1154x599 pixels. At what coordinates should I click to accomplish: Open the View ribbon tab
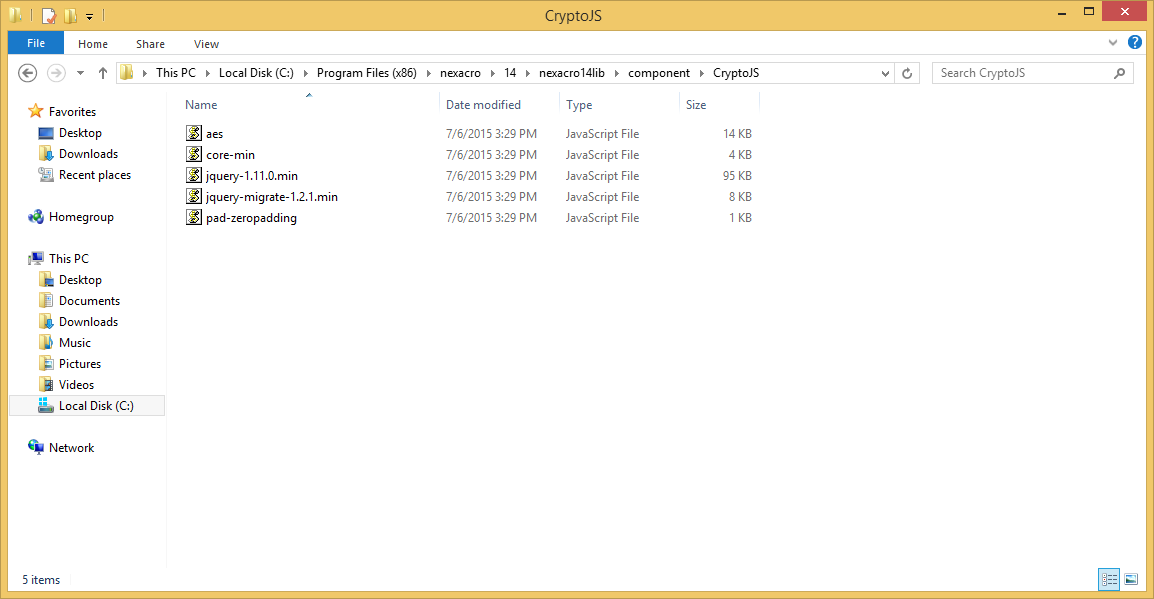[x=206, y=43]
